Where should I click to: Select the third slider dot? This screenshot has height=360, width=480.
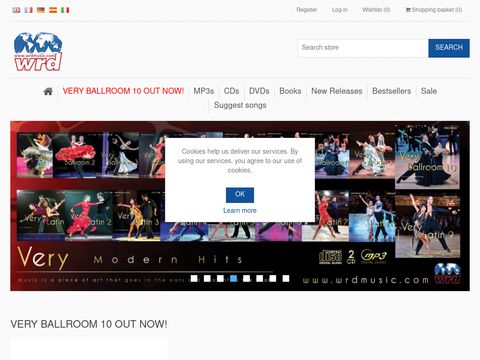click(x=220, y=278)
